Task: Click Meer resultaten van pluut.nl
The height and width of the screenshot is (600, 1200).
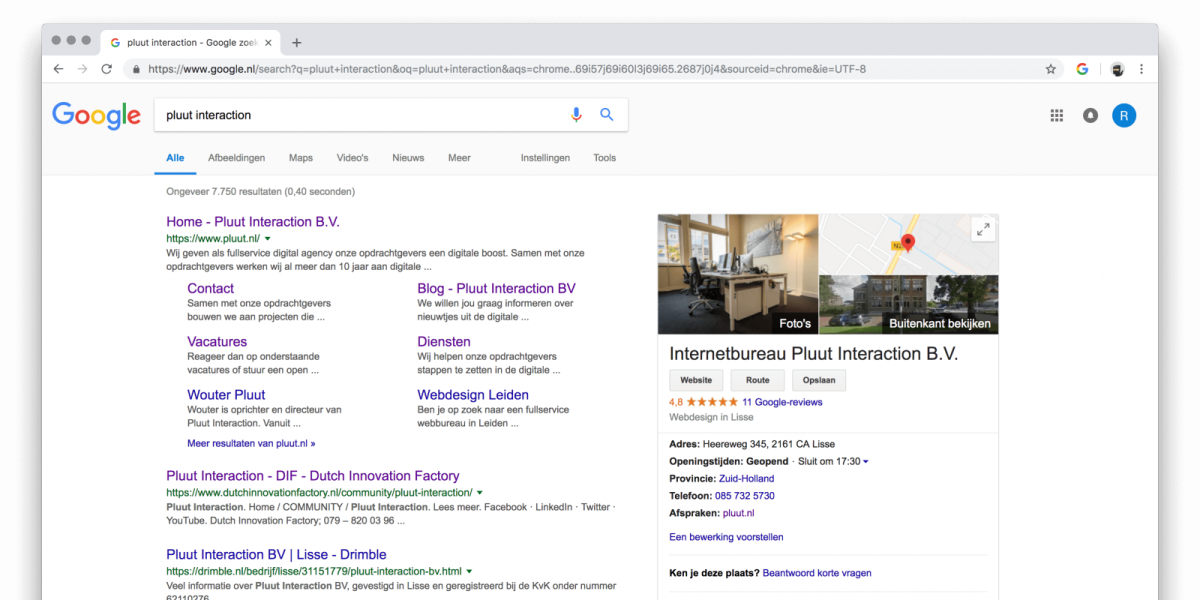Action: coord(251,443)
